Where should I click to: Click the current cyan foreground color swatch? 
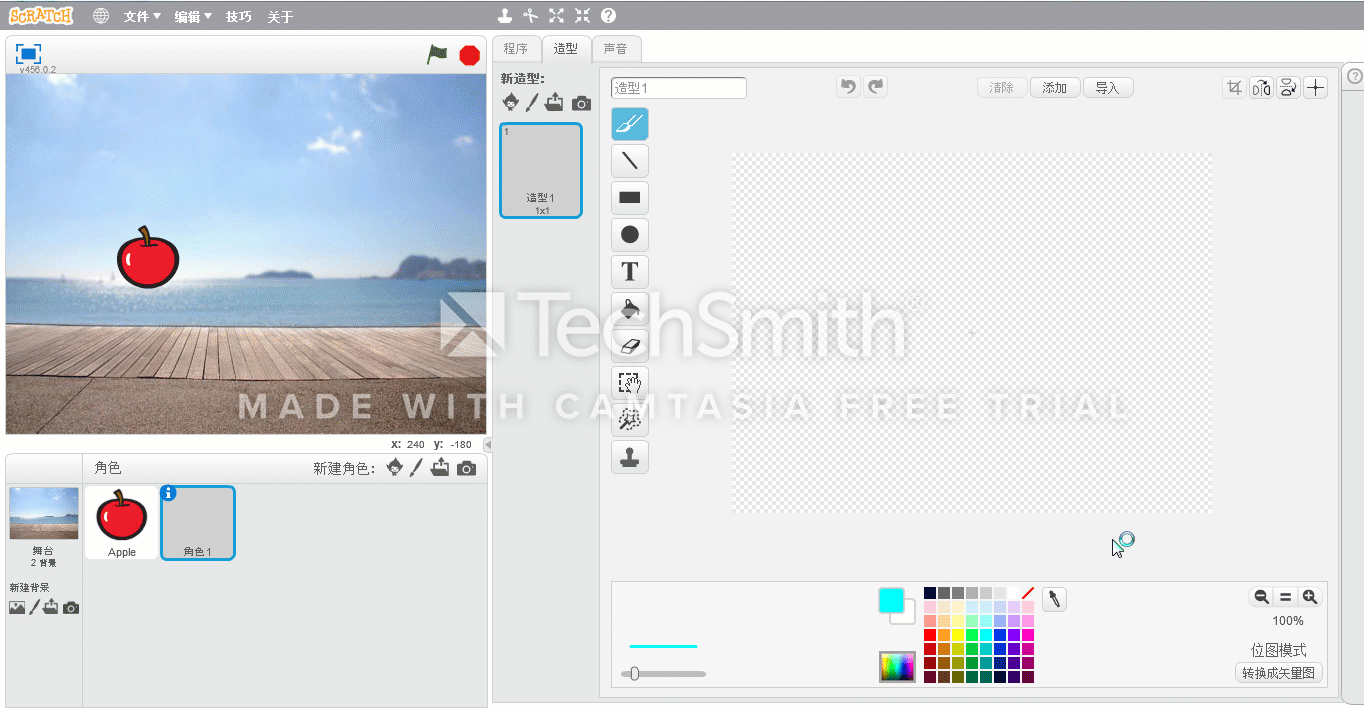(x=891, y=600)
